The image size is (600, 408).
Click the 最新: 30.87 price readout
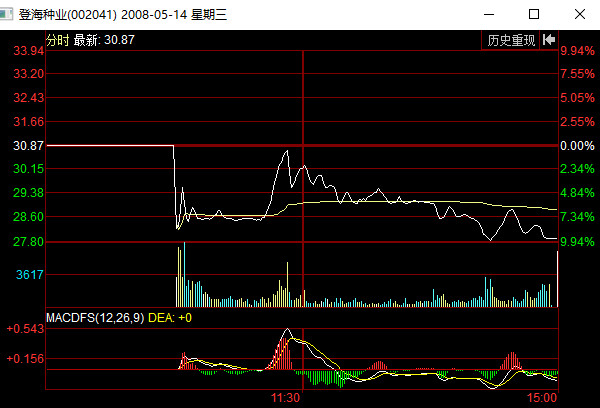105,40
